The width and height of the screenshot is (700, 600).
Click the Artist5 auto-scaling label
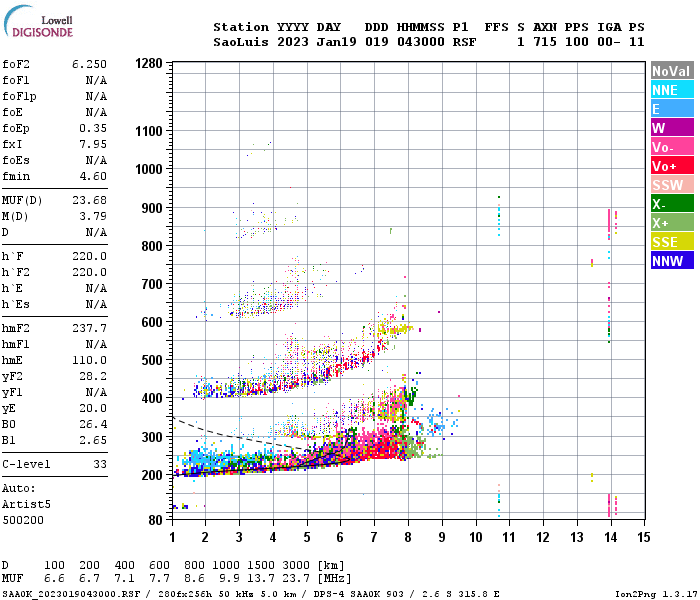pos(26,504)
